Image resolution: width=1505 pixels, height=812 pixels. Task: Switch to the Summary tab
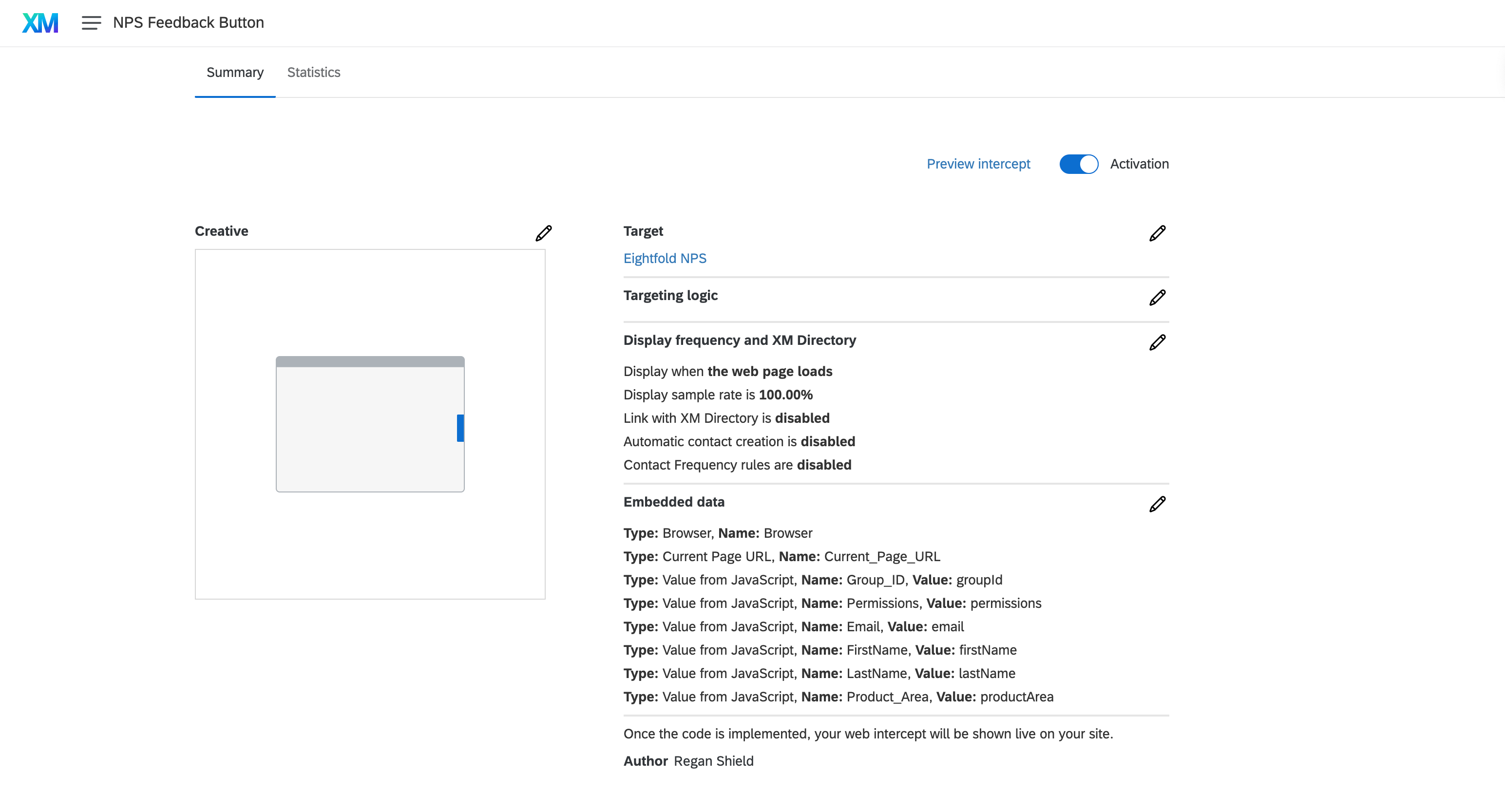coord(235,73)
